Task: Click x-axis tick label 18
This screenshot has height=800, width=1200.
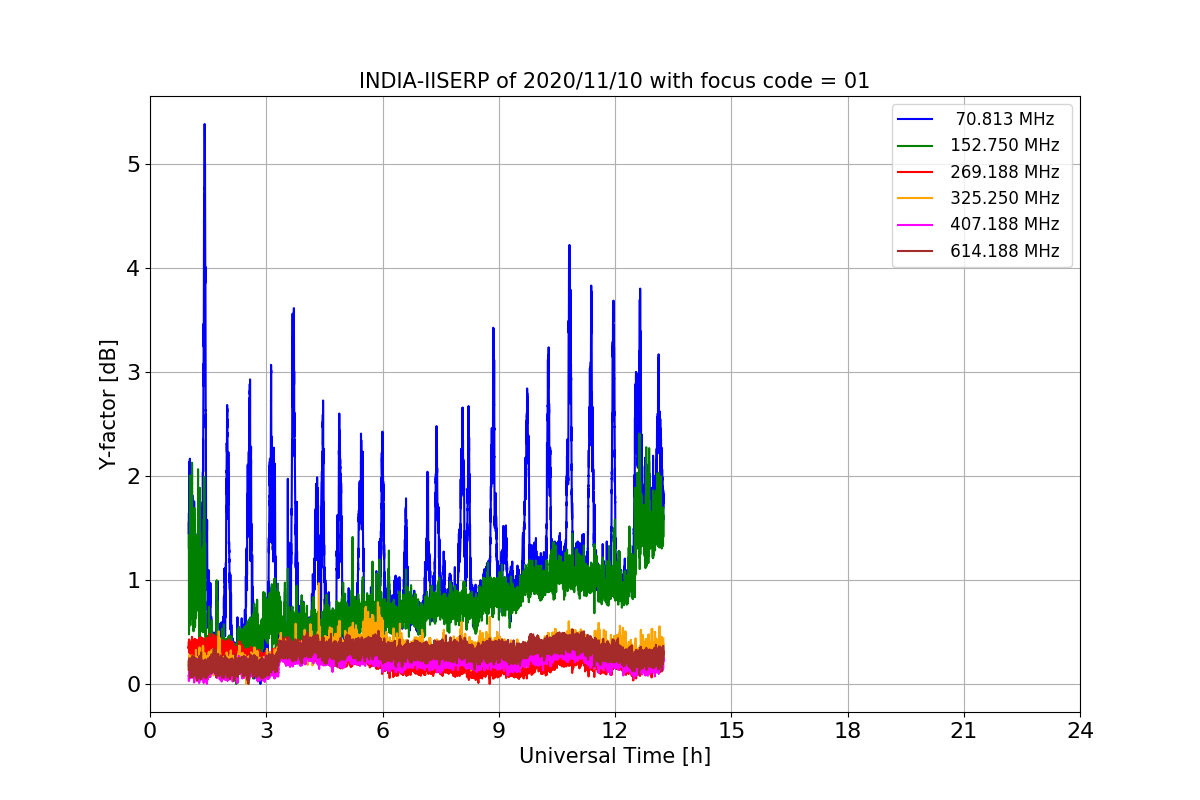Action: pyautogui.click(x=848, y=731)
